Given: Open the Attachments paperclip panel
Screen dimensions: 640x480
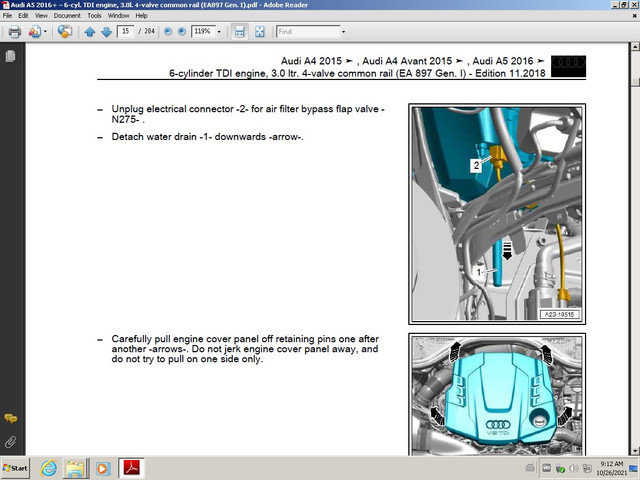Looking at the screenshot, I should point(11,442).
